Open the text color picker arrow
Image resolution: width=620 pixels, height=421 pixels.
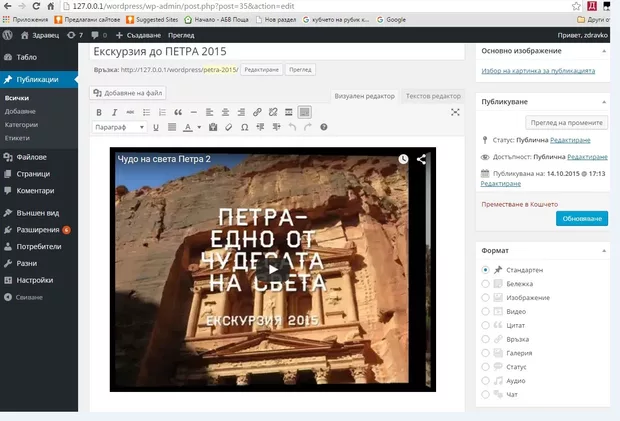tap(200, 127)
